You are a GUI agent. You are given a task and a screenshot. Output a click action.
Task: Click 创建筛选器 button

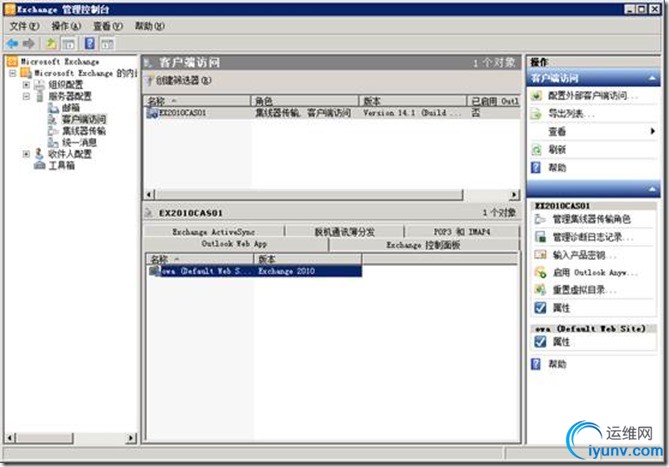[179, 80]
